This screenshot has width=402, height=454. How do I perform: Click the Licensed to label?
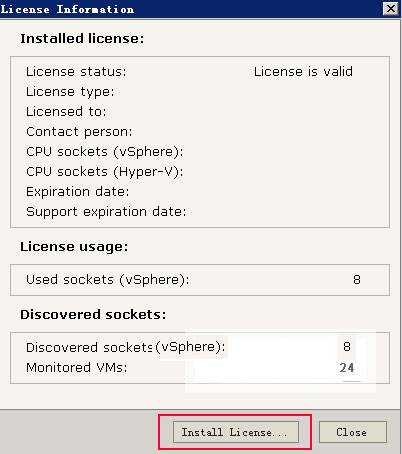click(66, 112)
